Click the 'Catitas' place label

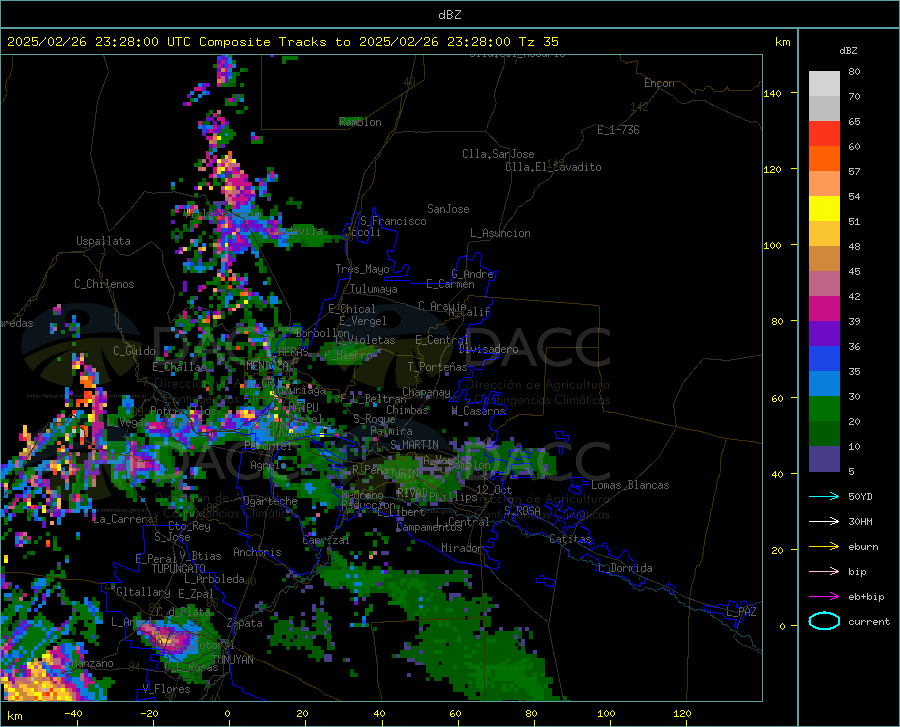coord(570,539)
